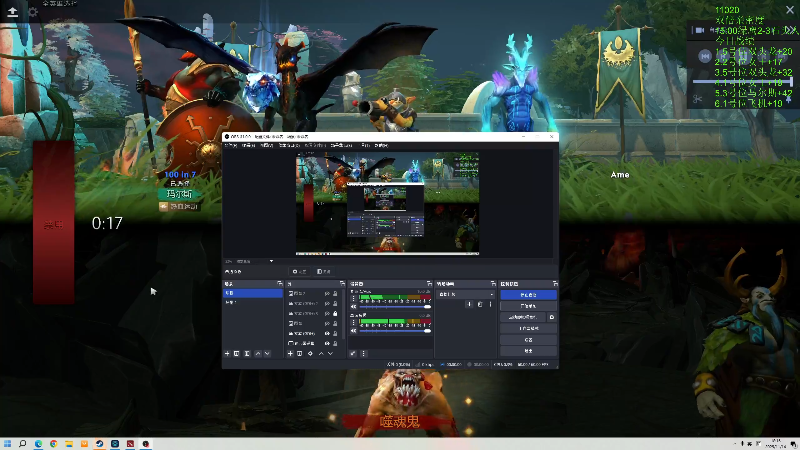
Task: Click the camera icon in top-right overlay
Action: pyautogui.click(x=699, y=30)
